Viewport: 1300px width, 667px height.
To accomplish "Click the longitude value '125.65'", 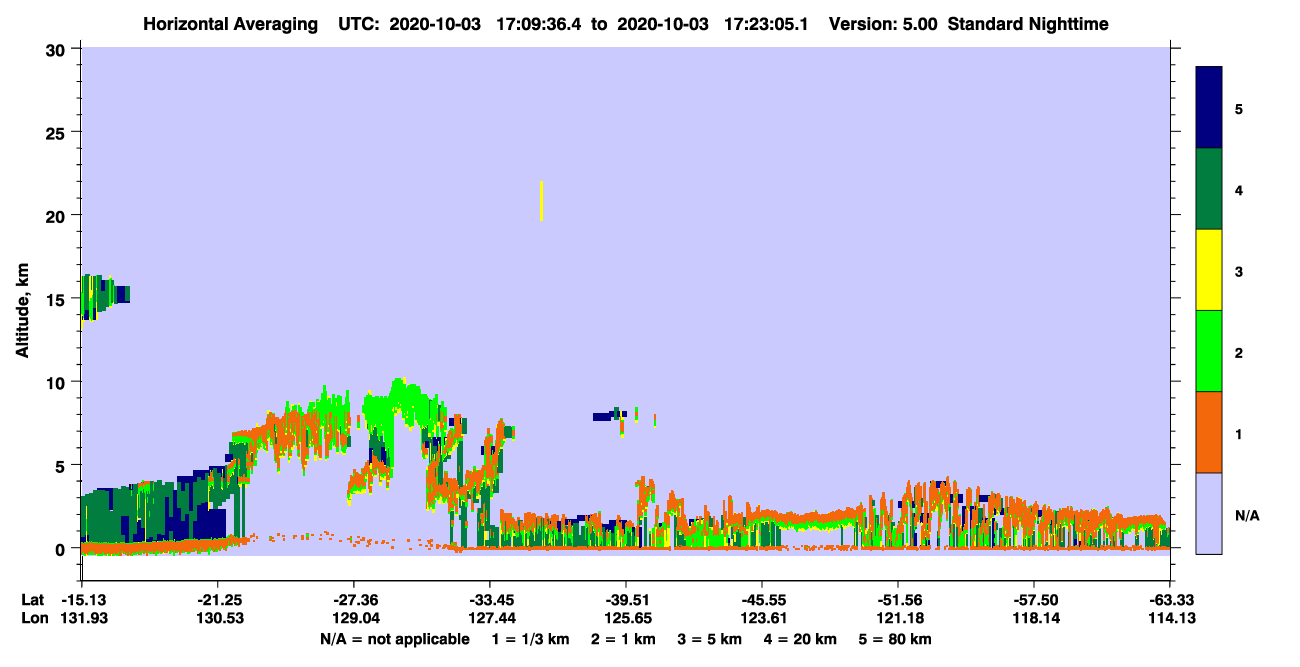I will click(x=627, y=618).
